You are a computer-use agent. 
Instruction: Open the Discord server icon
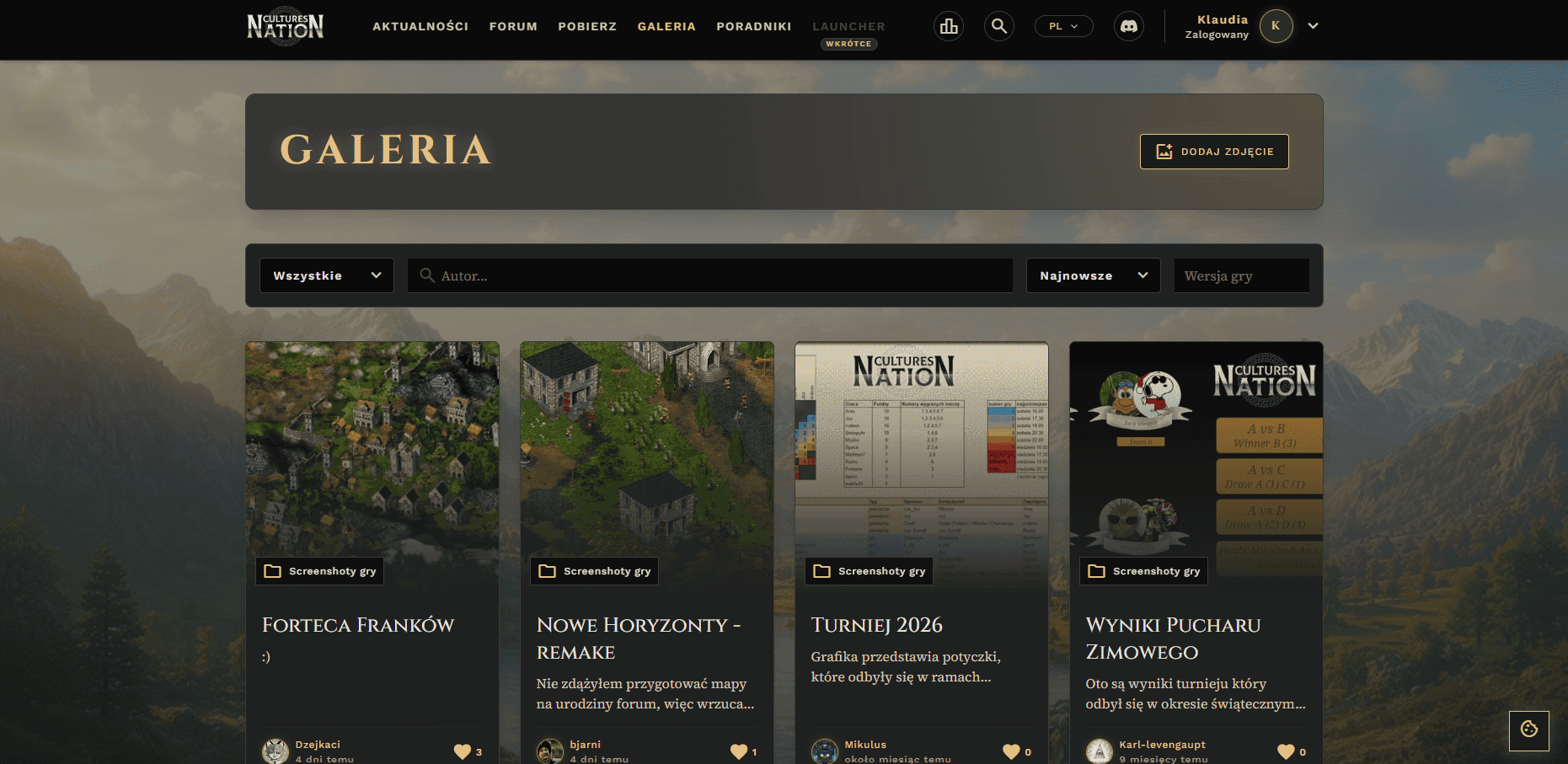coord(1129,26)
